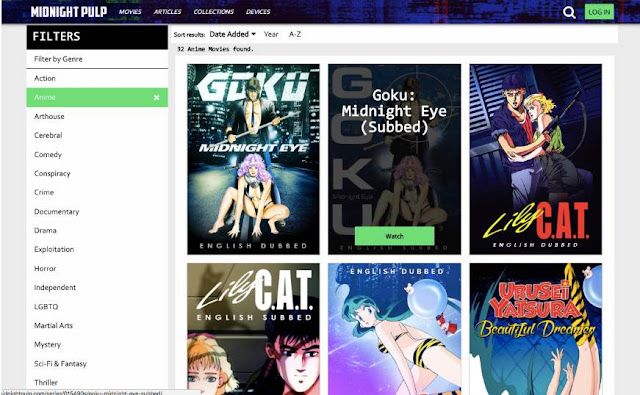This screenshot has height=395, width=640.
Task: Click the '32 Anime Movies found.' text
Action: tap(216, 49)
